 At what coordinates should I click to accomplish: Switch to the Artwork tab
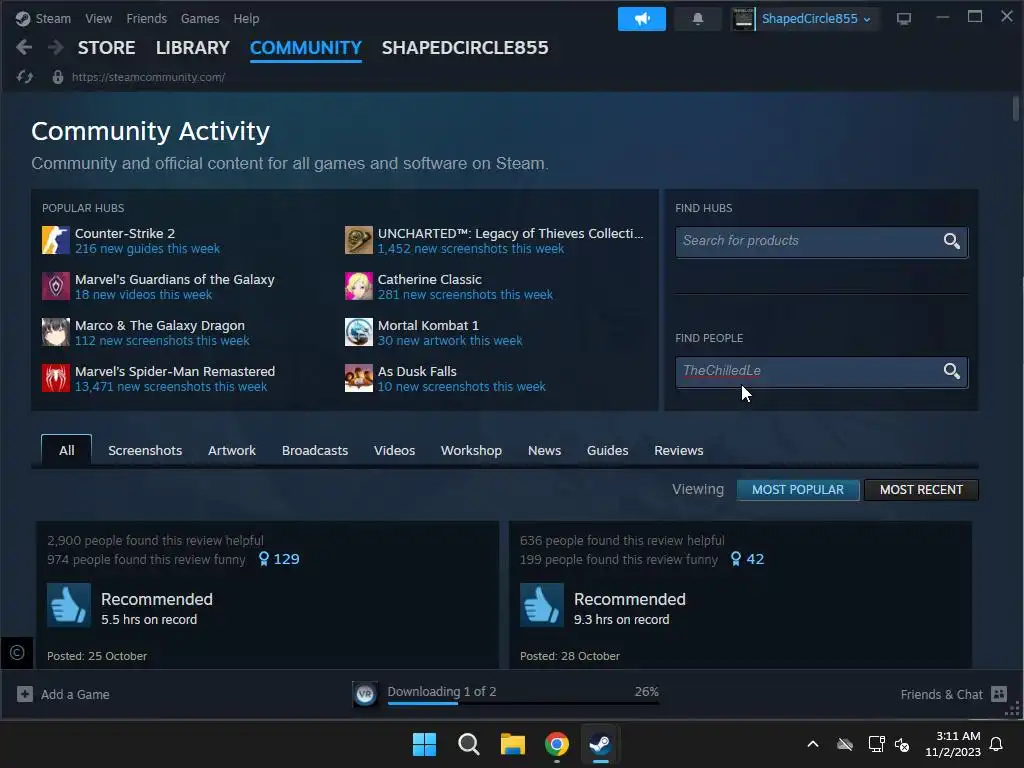coord(232,451)
